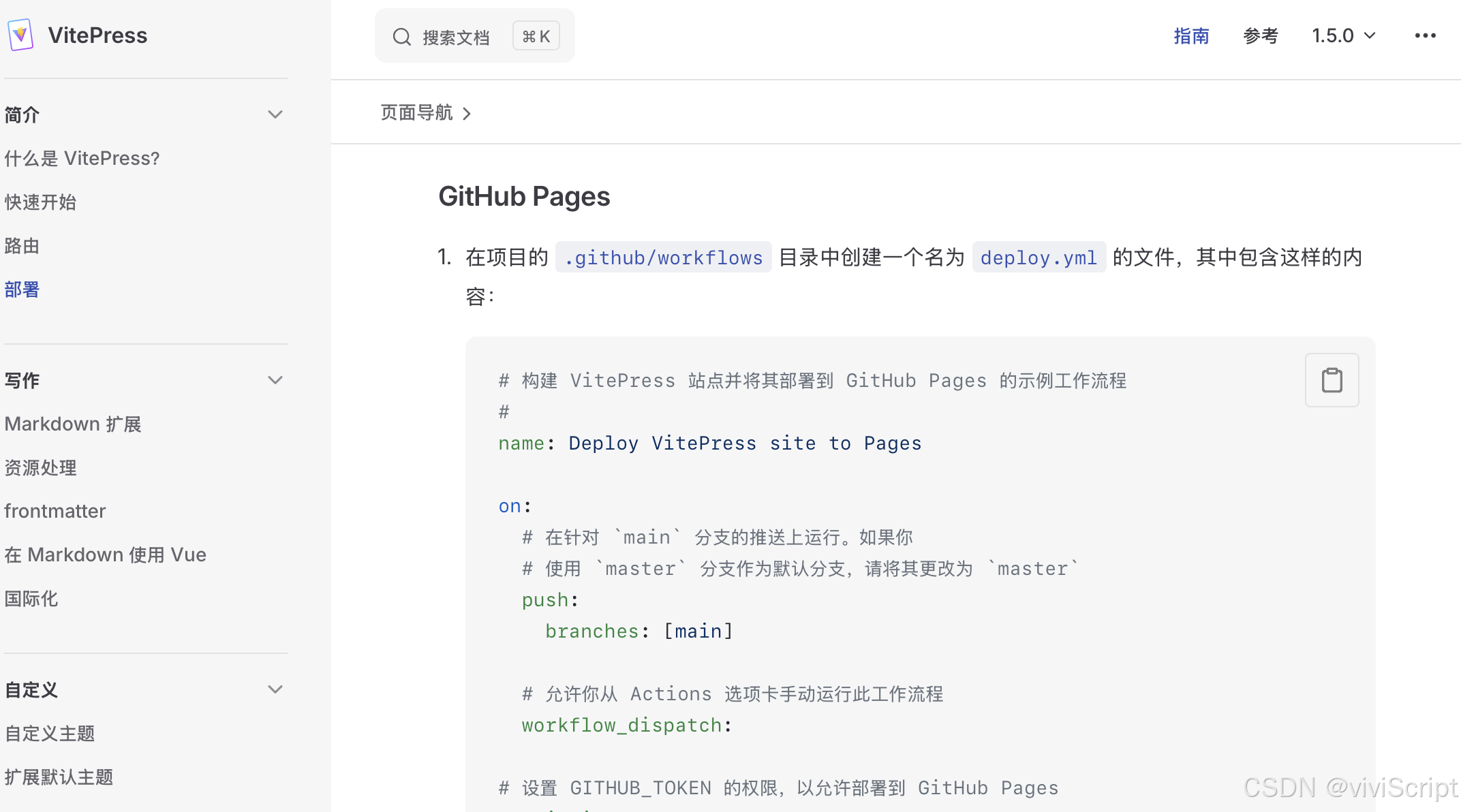
Task: Open 部署 sidebar link
Action: coord(22,290)
